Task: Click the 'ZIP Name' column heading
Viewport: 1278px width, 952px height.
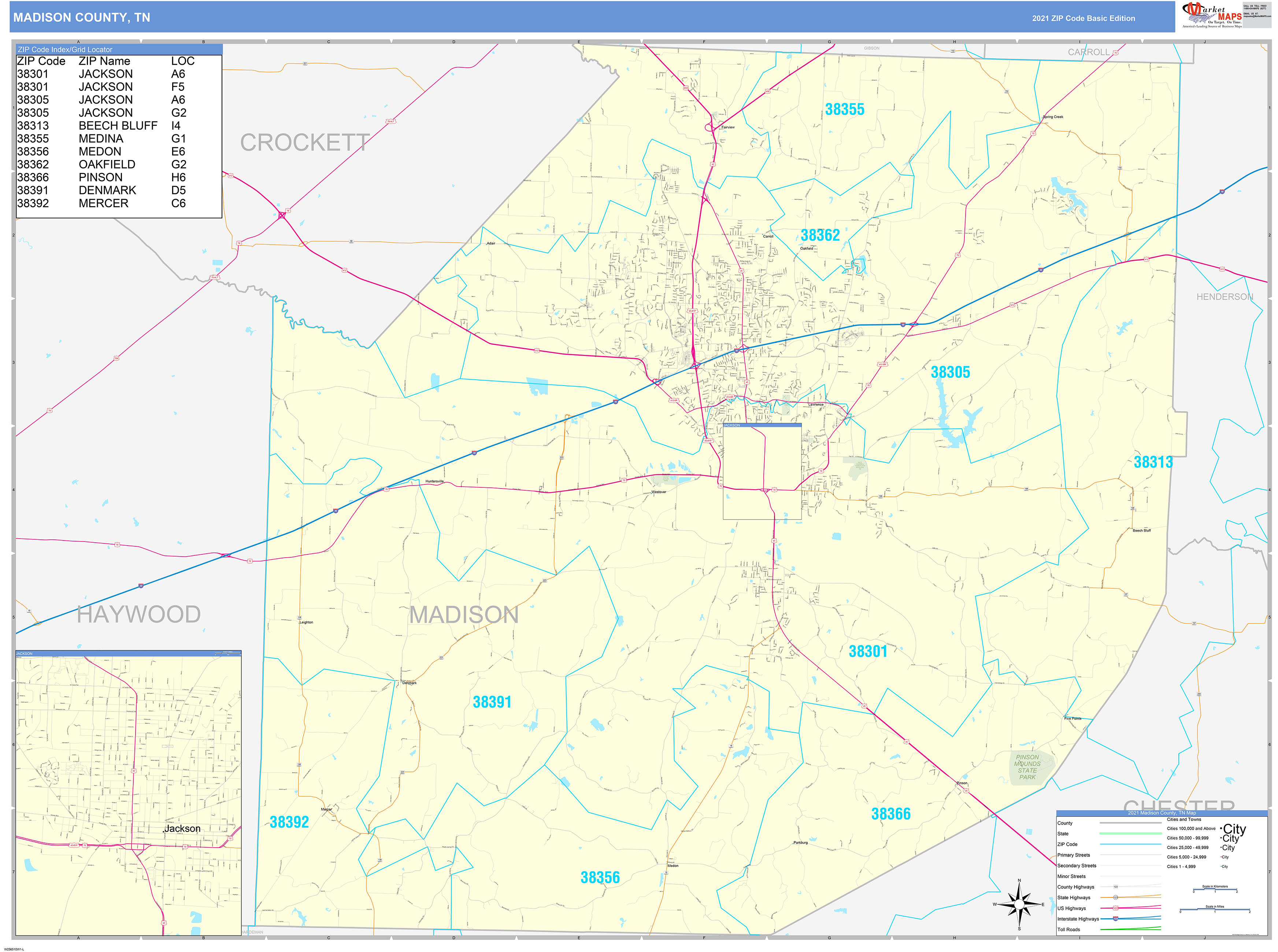Action: click(x=104, y=61)
